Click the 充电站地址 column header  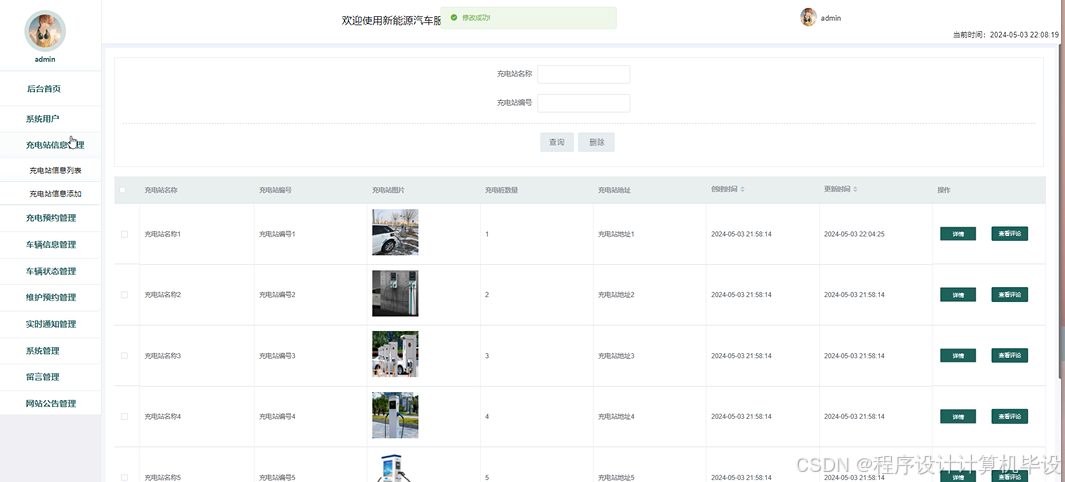[x=615, y=190]
